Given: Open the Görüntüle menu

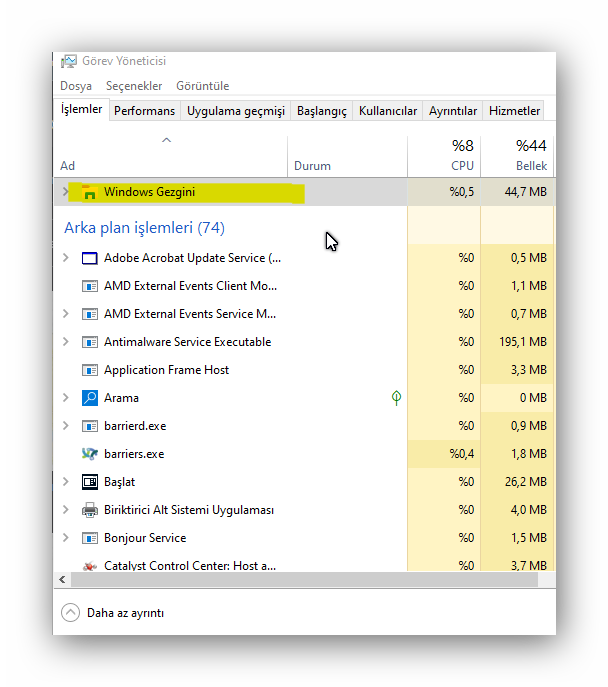Looking at the screenshot, I should (202, 86).
